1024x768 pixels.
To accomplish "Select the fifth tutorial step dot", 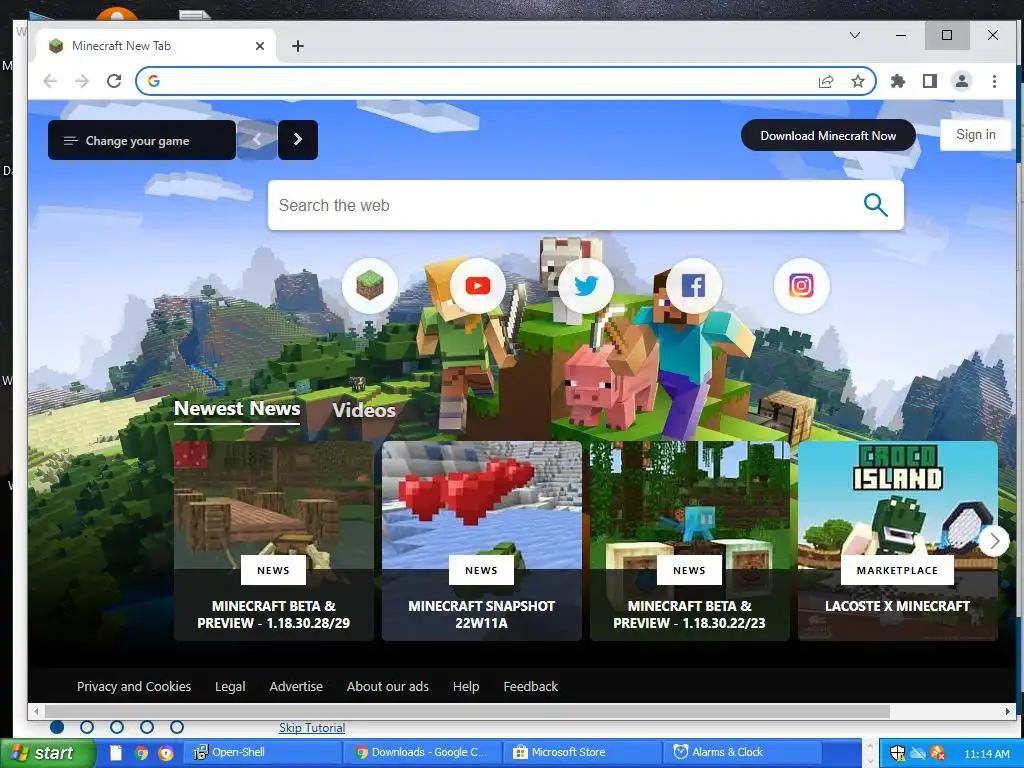I will [x=177, y=727].
